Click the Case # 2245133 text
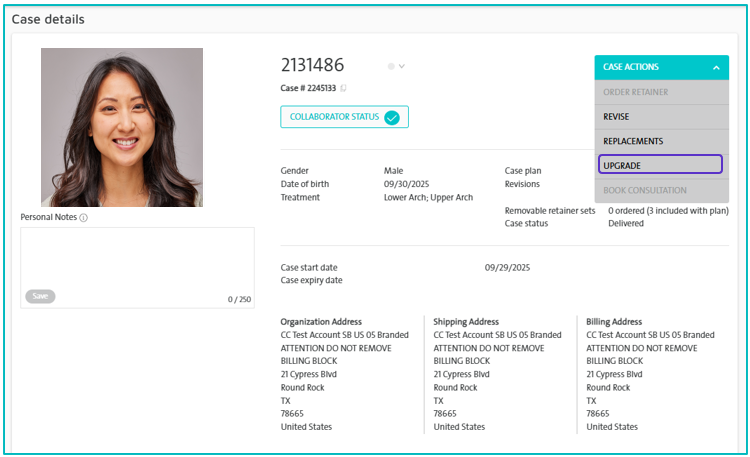The height and width of the screenshot is (457, 750). tap(308, 88)
